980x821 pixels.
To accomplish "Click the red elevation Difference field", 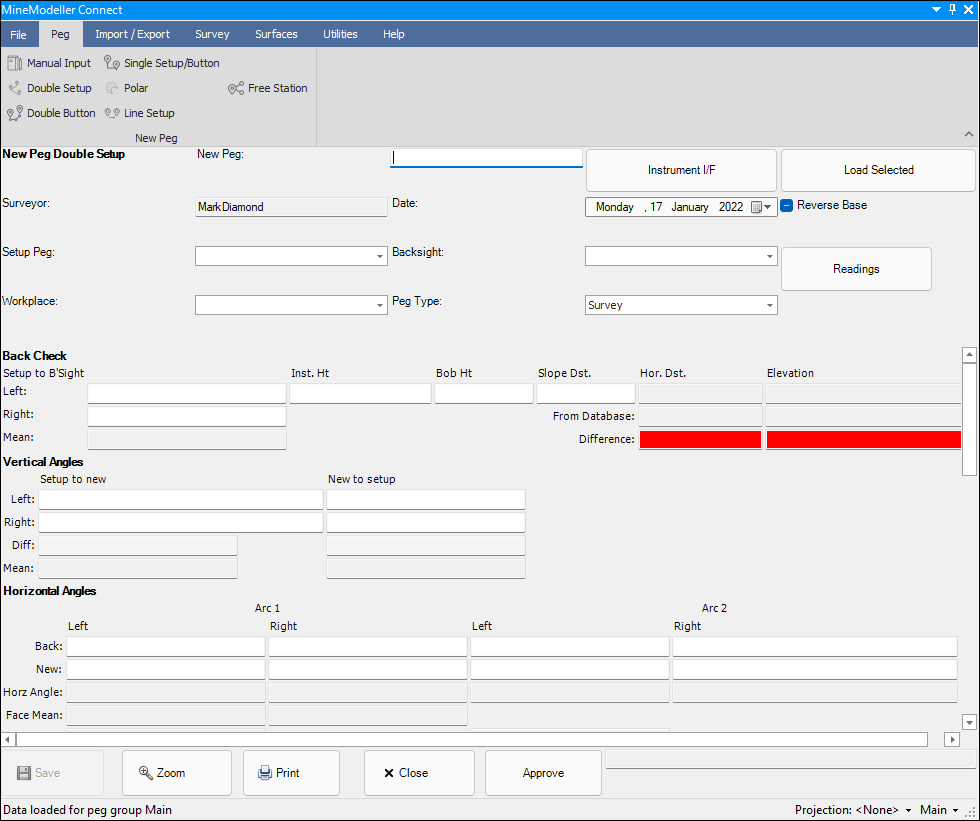I will (863, 439).
